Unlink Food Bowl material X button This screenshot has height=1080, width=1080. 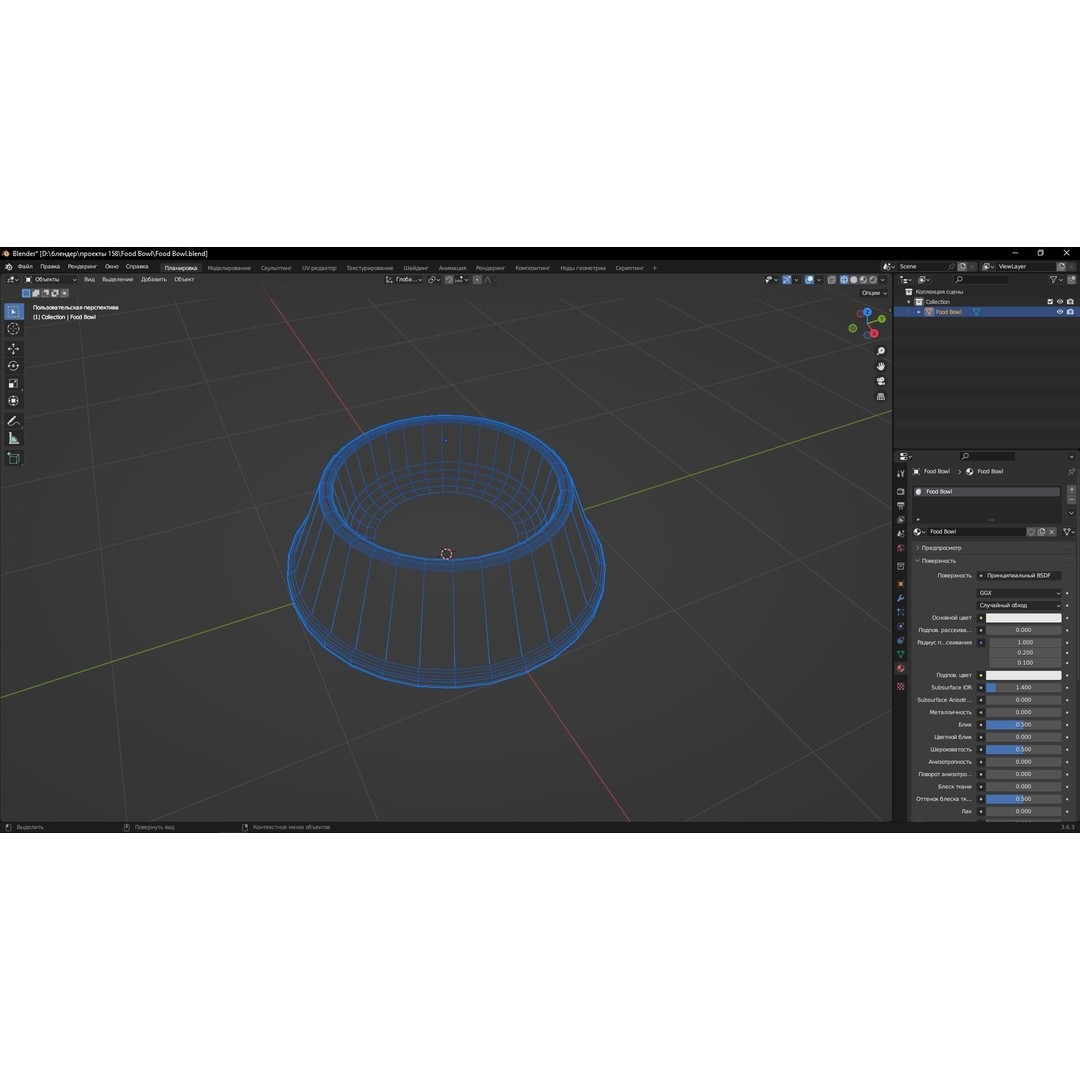(x=1052, y=532)
